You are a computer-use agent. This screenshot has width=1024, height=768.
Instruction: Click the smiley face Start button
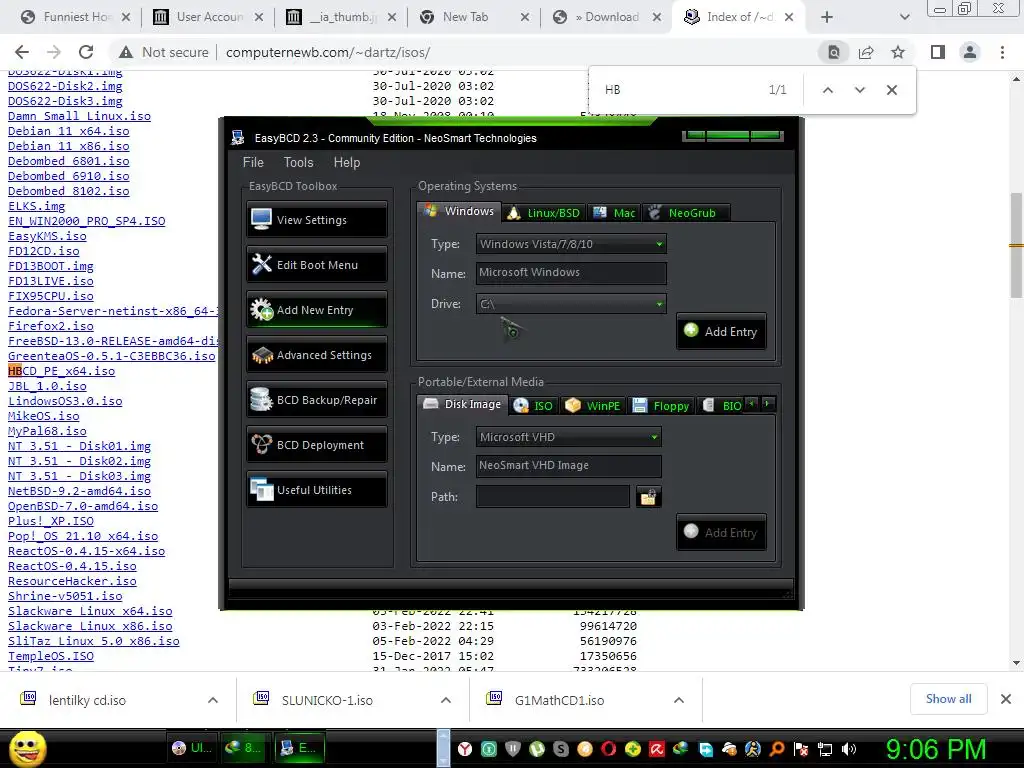[x=27, y=748]
